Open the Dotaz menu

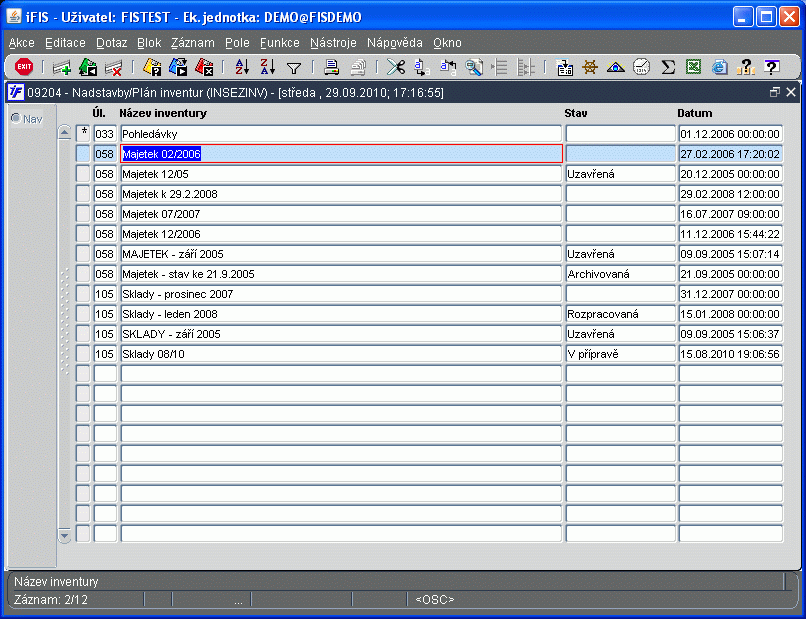112,43
